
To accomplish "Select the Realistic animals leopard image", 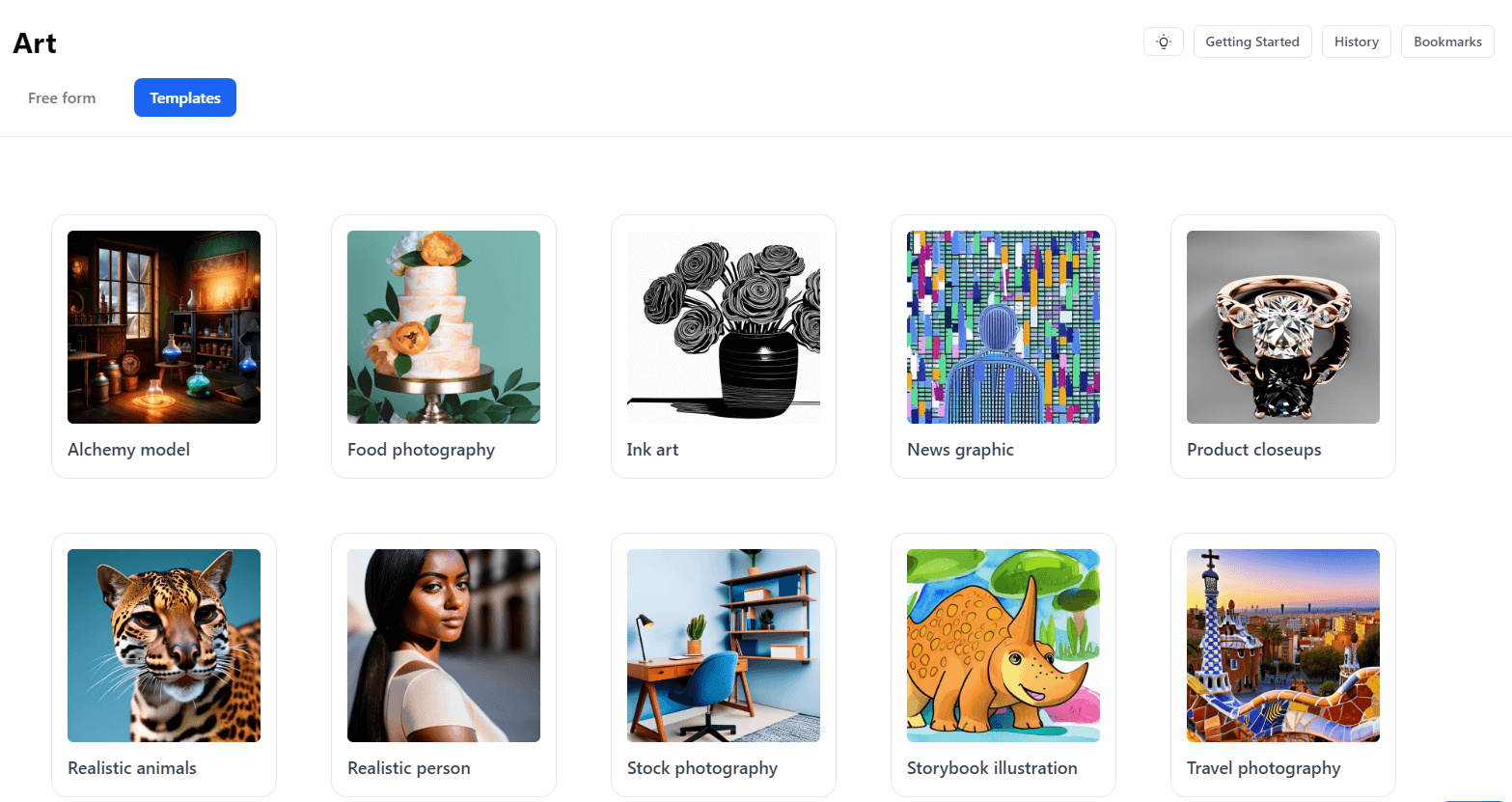I will [x=164, y=646].
